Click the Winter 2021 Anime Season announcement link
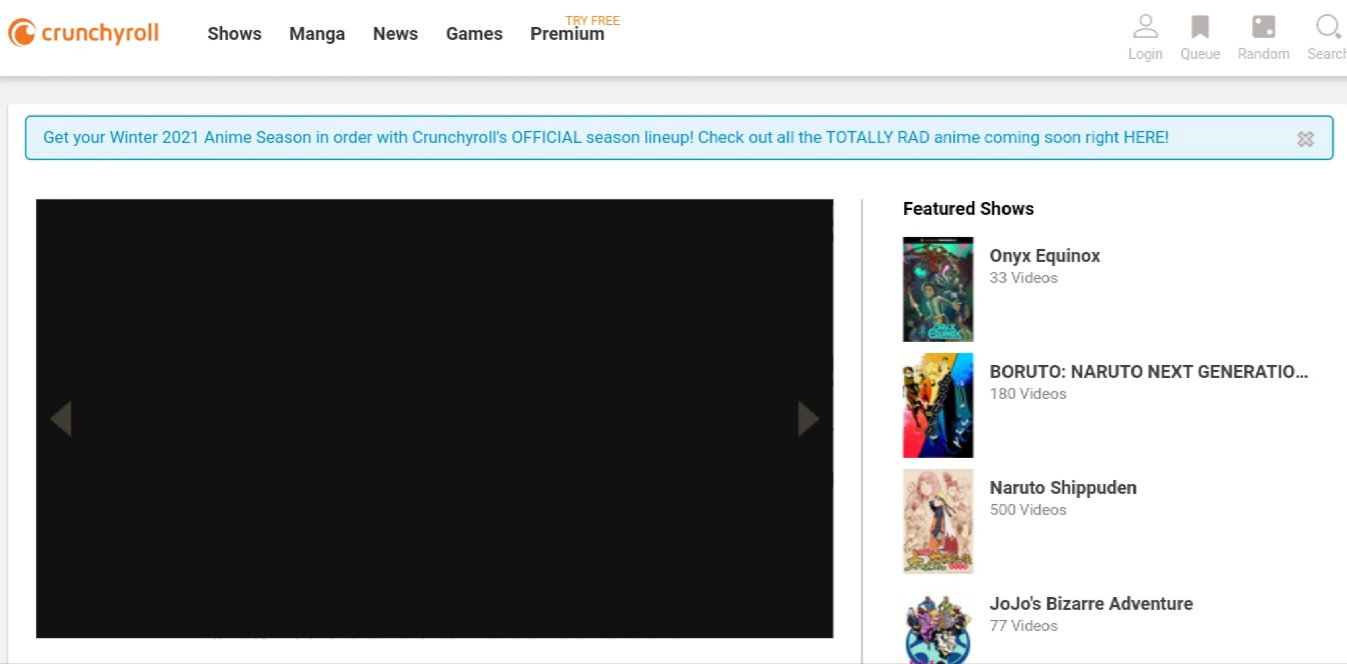The height and width of the screenshot is (664, 1347). click(x=606, y=138)
